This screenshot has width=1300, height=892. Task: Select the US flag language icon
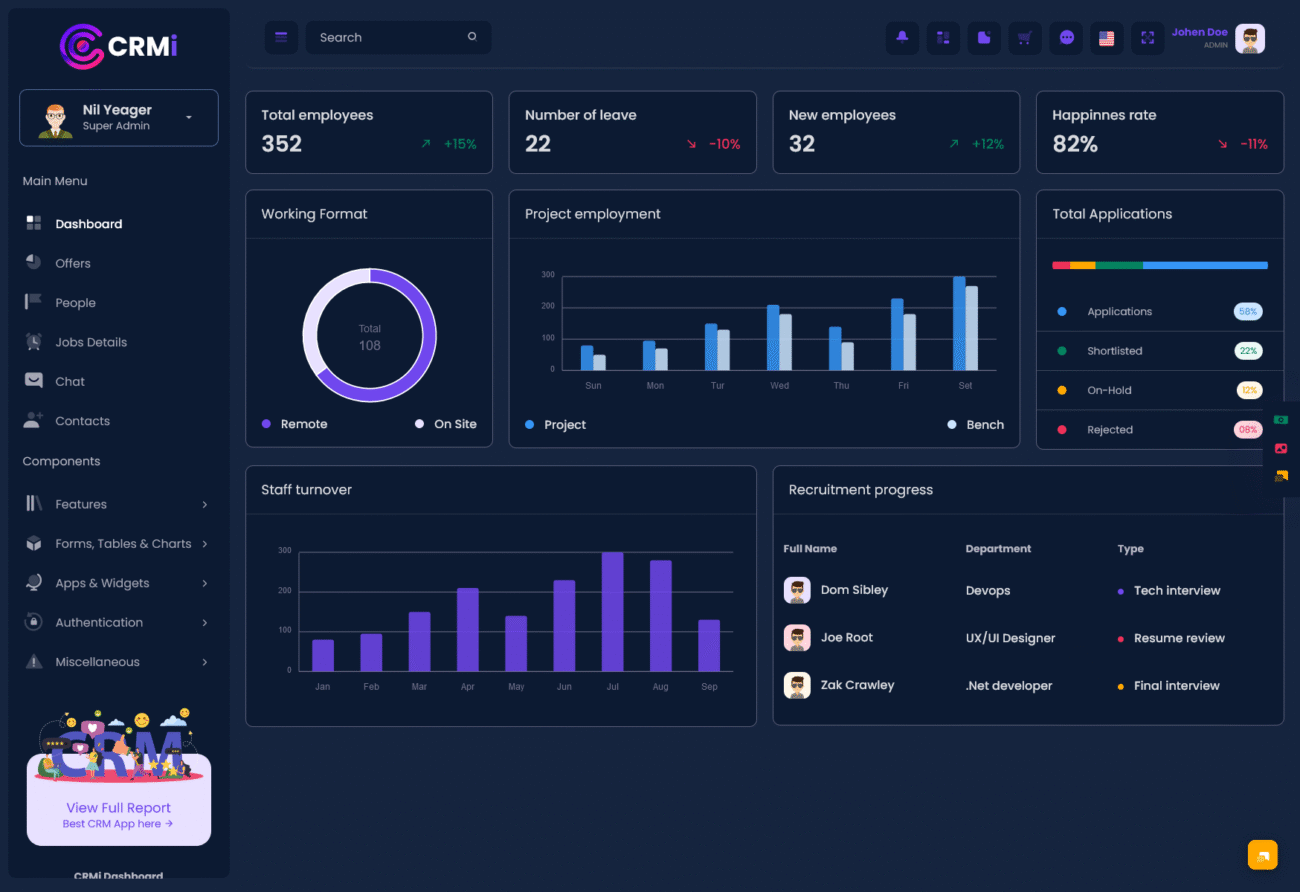1107,38
